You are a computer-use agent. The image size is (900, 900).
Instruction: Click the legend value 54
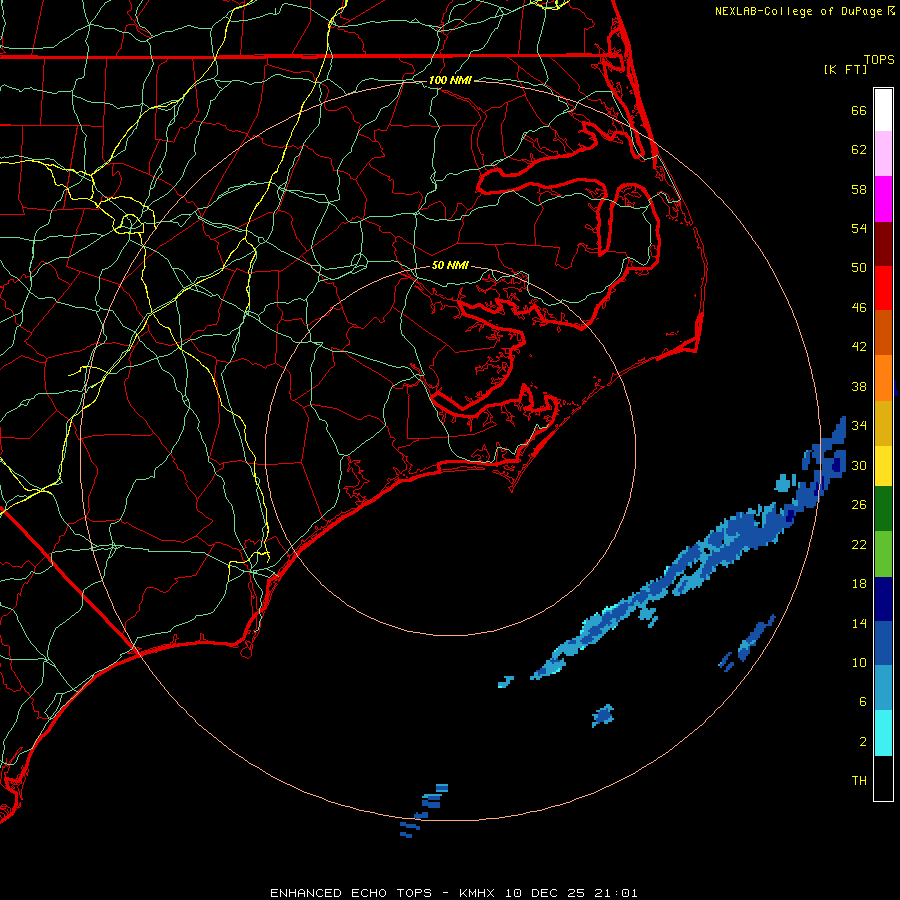pyautogui.click(x=859, y=228)
